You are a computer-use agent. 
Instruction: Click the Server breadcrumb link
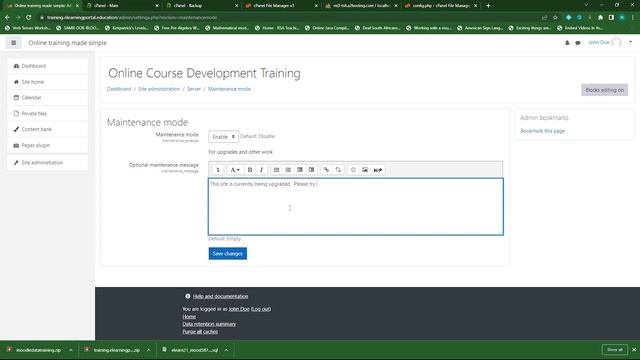pyautogui.click(x=194, y=89)
